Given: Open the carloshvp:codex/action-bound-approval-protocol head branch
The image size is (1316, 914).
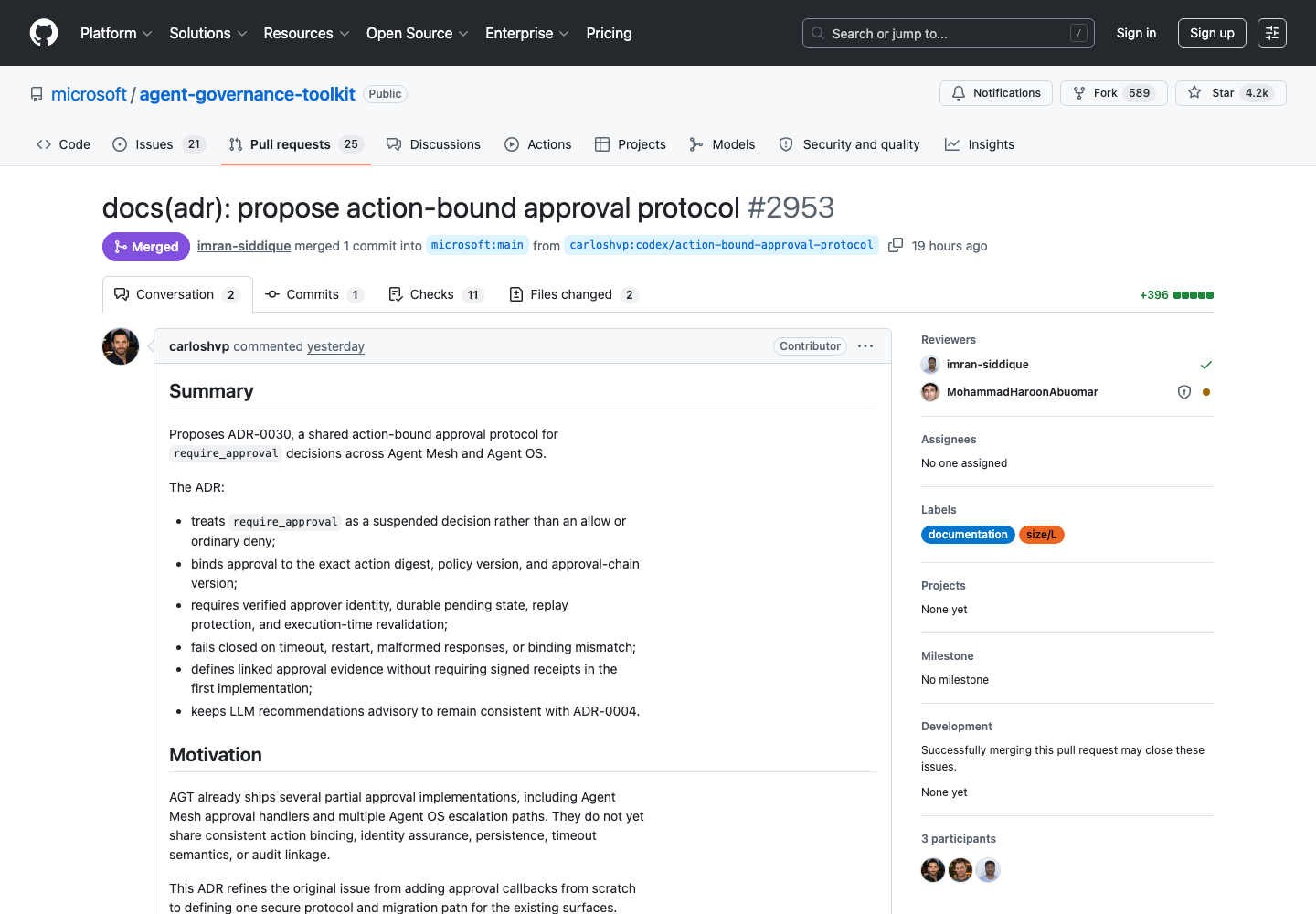Looking at the screenshot, I should pyautogui.click(x=721, y=245).
